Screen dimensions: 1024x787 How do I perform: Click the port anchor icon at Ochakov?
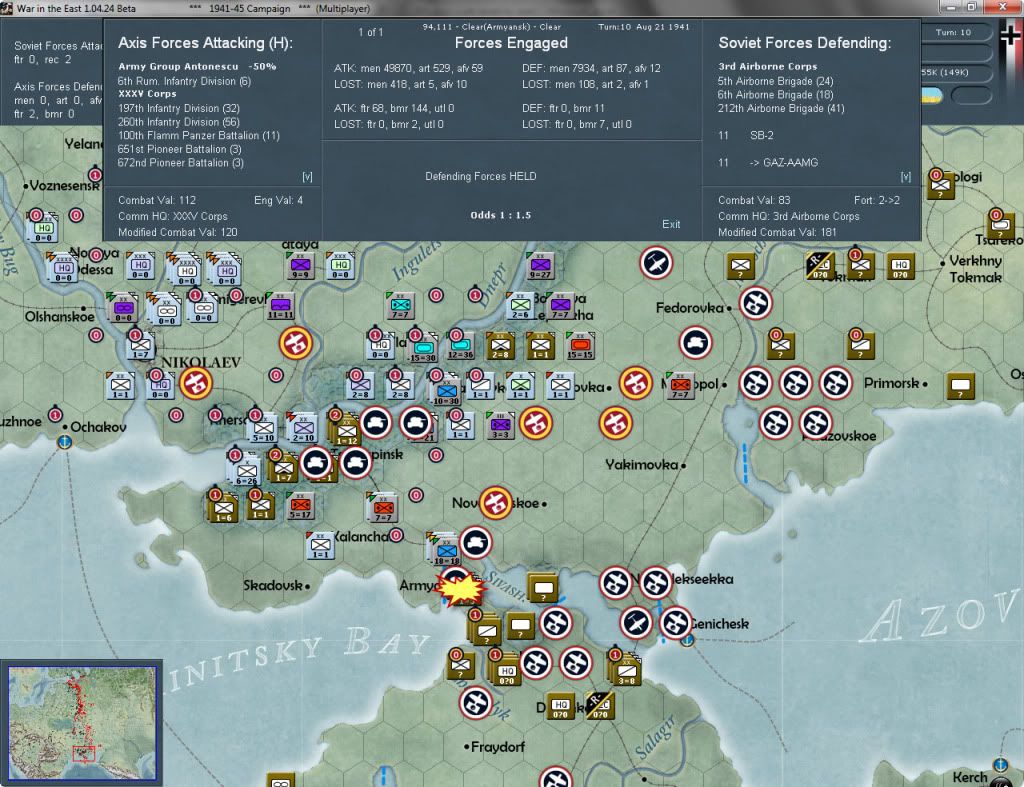click(65, 442)
